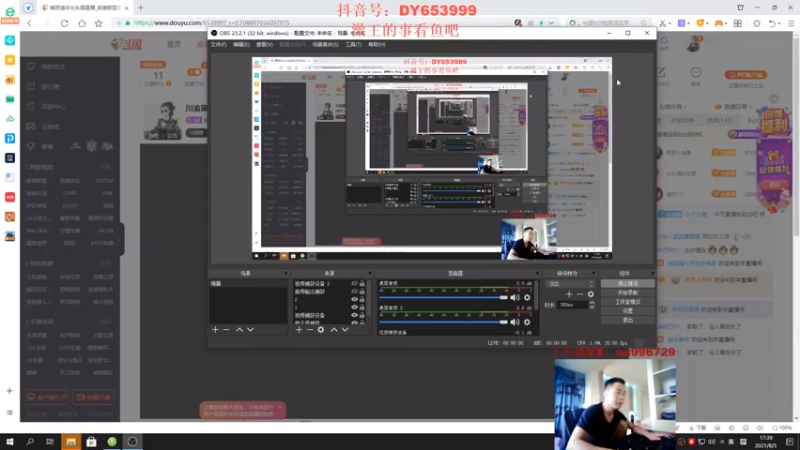Undock Controls panel using header icon
This screenshot has height=450, width=800.
[x=652, y=273]
